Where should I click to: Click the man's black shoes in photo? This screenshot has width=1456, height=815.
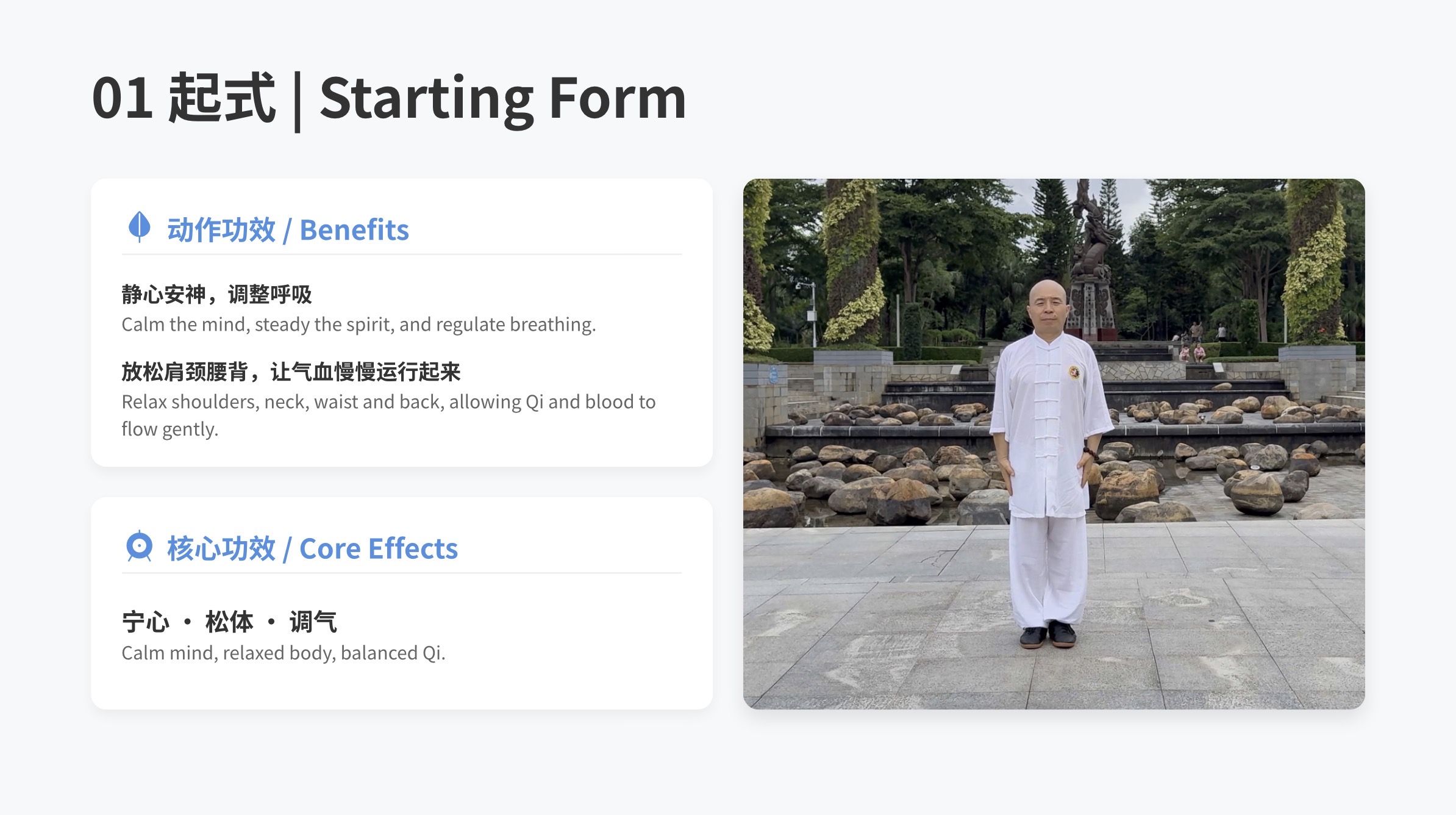(1048, 634)
